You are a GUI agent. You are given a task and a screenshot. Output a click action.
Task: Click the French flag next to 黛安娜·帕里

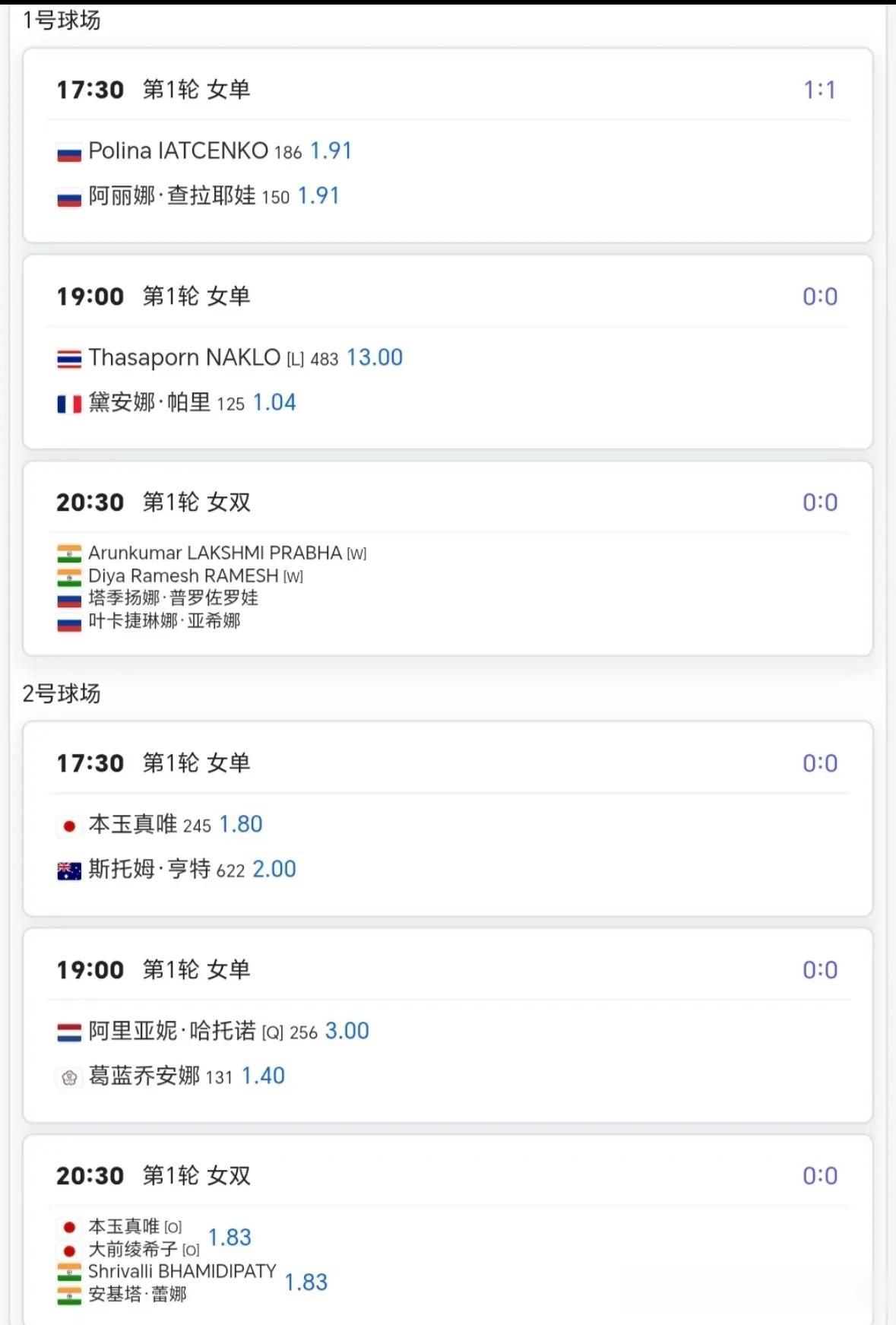tap(69, 404)
